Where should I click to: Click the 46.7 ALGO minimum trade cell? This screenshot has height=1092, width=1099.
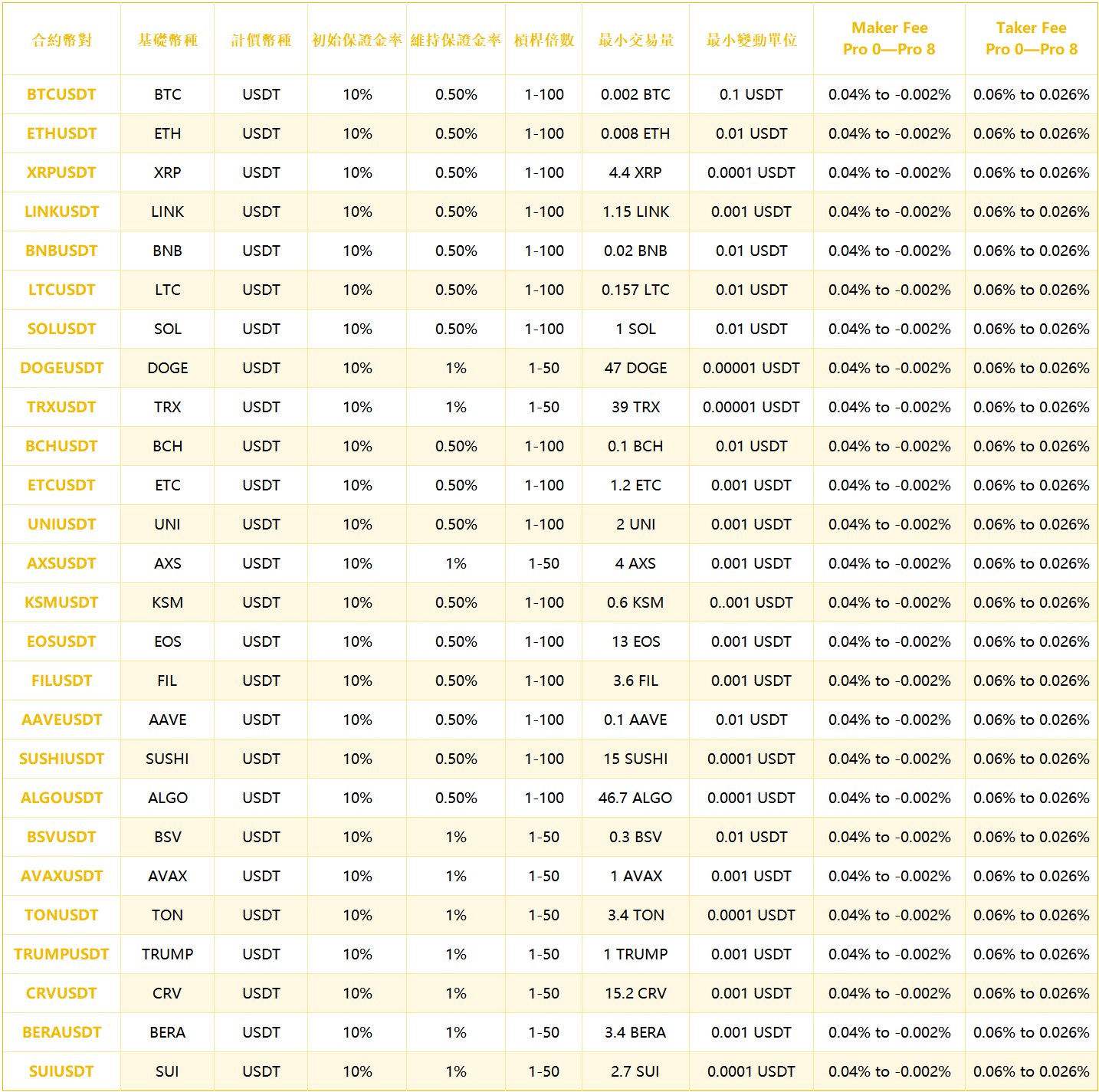pos(635,798)
